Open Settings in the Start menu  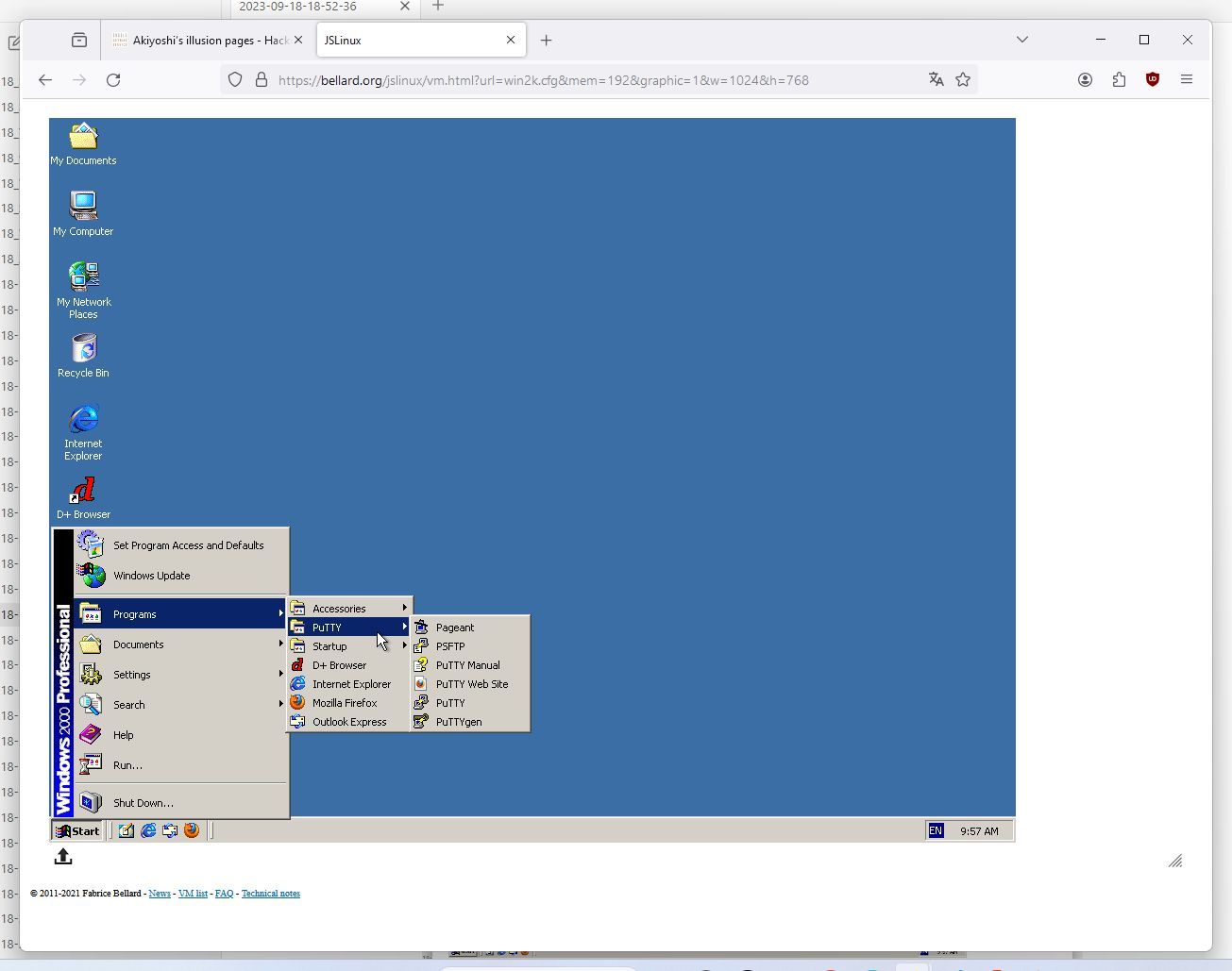pyautogui.click(x=180, y=675)
